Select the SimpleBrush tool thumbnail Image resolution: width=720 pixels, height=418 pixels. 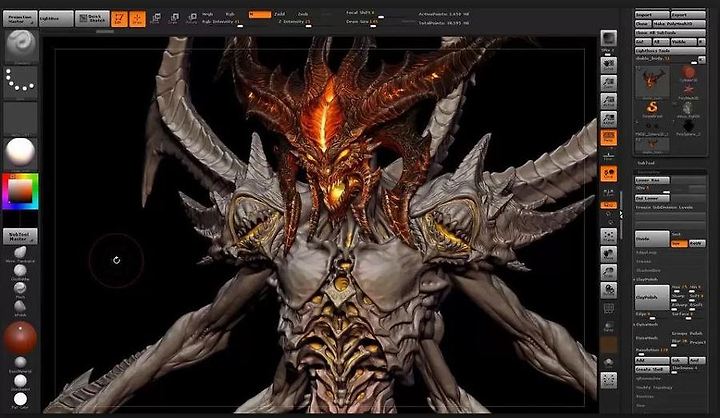point(652,108)
